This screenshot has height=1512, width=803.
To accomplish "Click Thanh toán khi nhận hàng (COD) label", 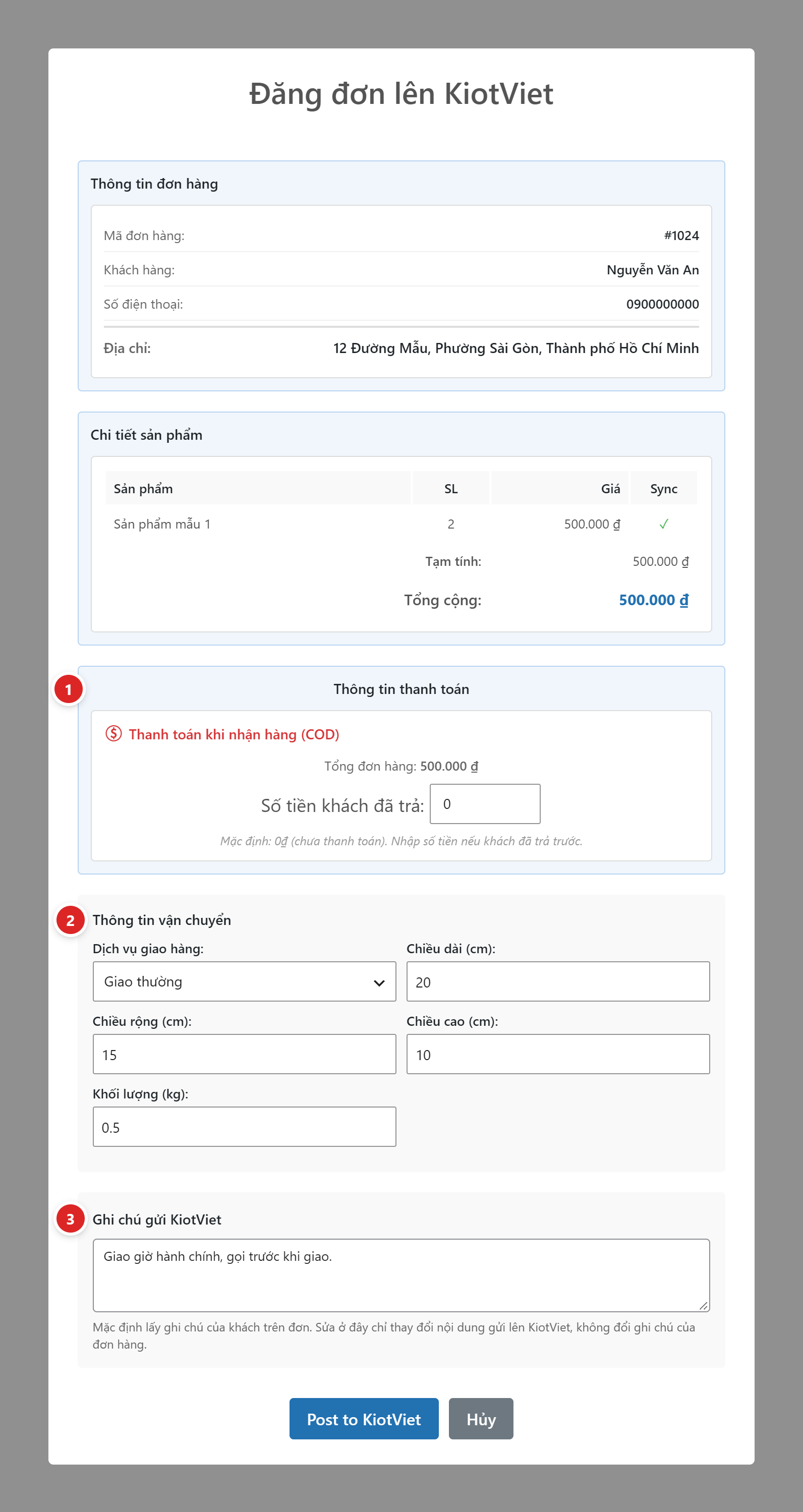I will tap(234, 734).
